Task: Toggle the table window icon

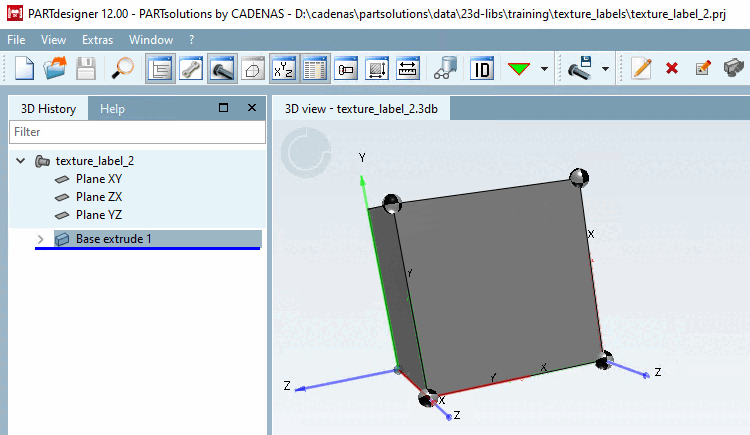Action: point(315,69)
